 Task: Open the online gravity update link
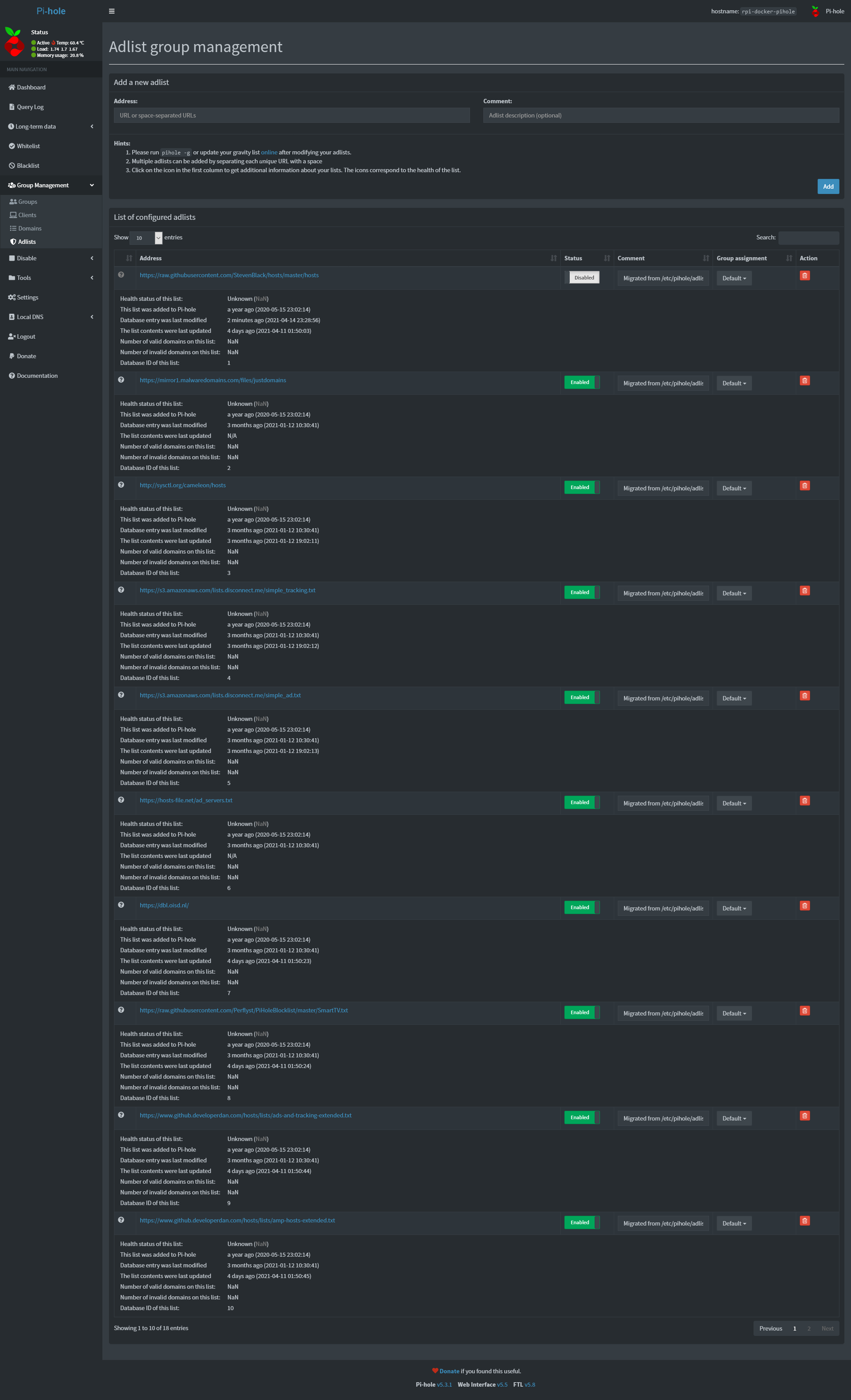[269, 152]
